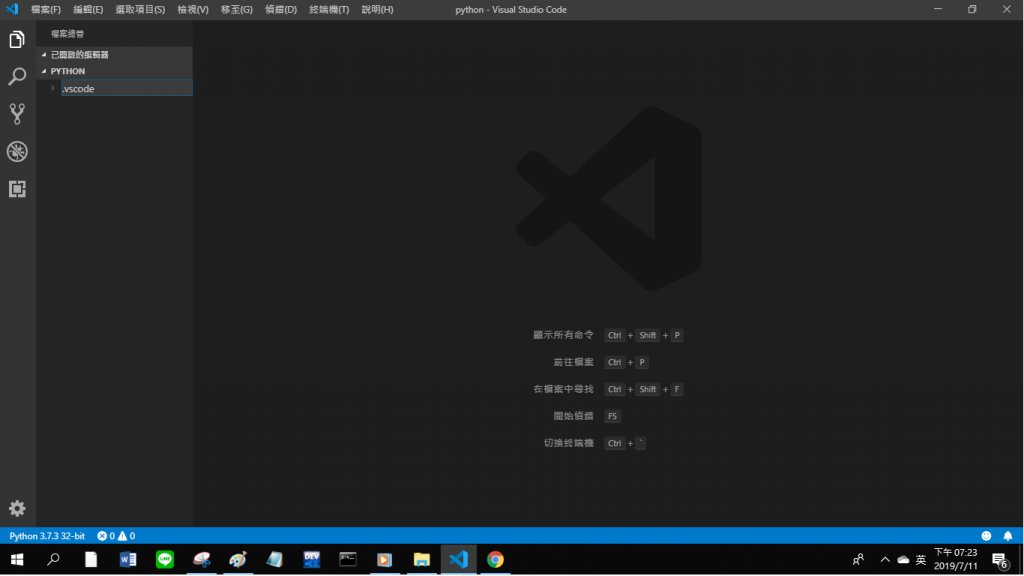Open the command prompt taskbar icon

(x=348, y=560)
